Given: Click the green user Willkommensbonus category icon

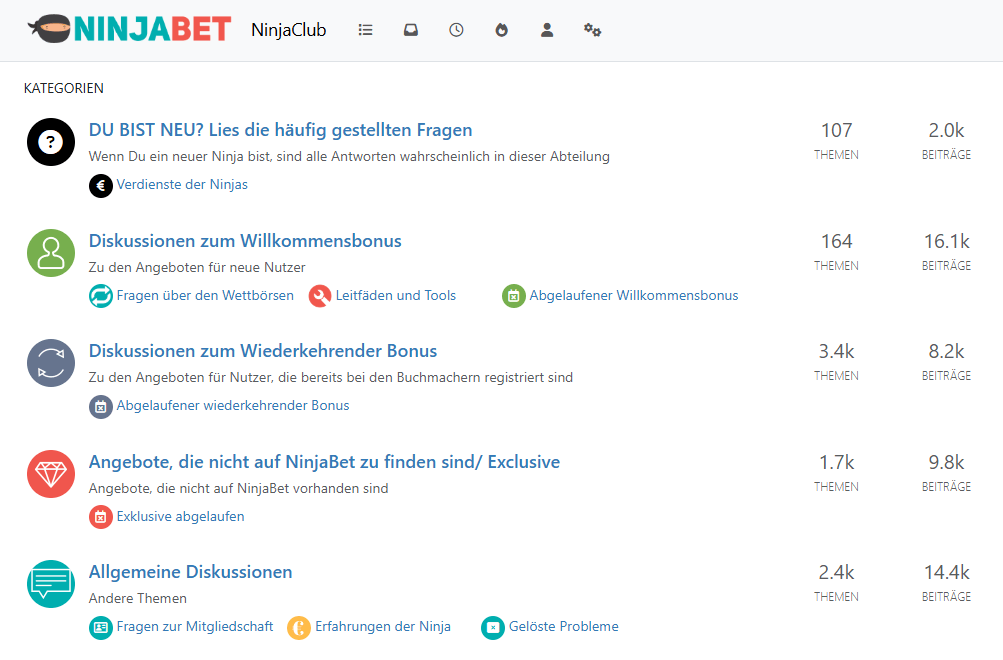Looking at the screenshot, I should pos(51,253).
